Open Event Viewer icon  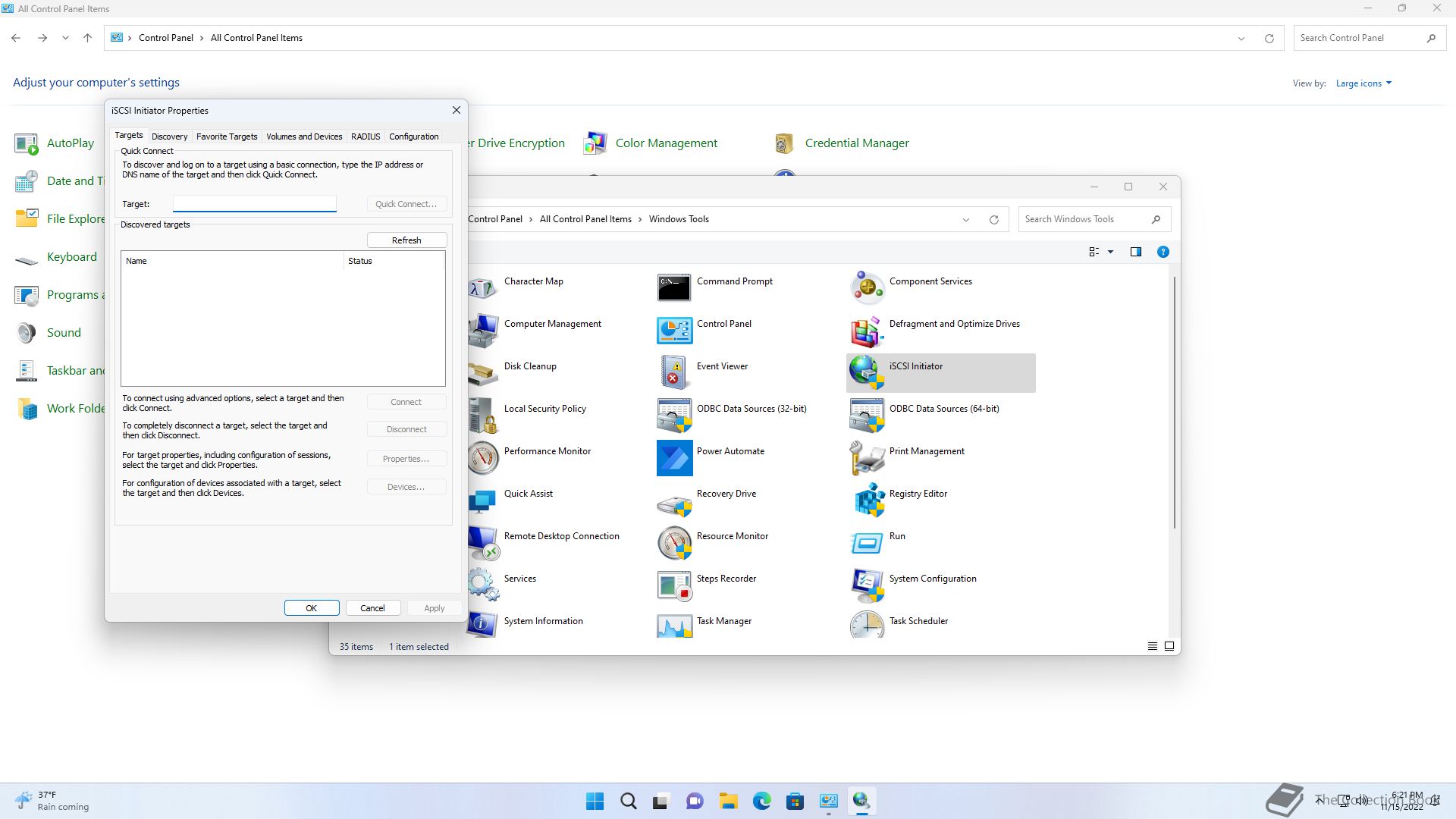pos(702,372)
